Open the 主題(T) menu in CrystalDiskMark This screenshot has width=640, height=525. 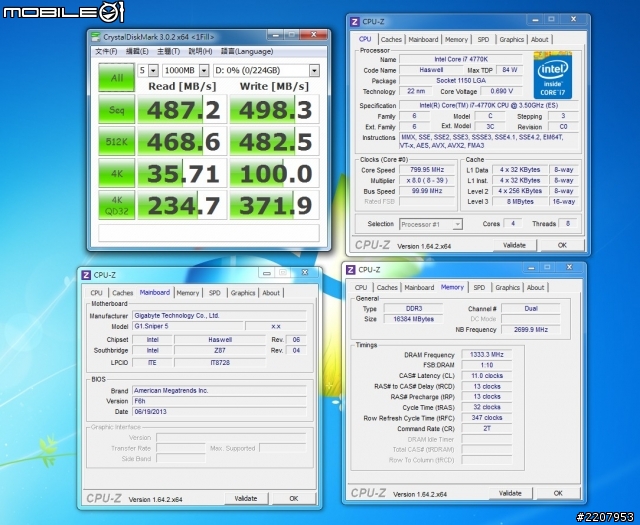pyautogui.click(x=168, y=51)
